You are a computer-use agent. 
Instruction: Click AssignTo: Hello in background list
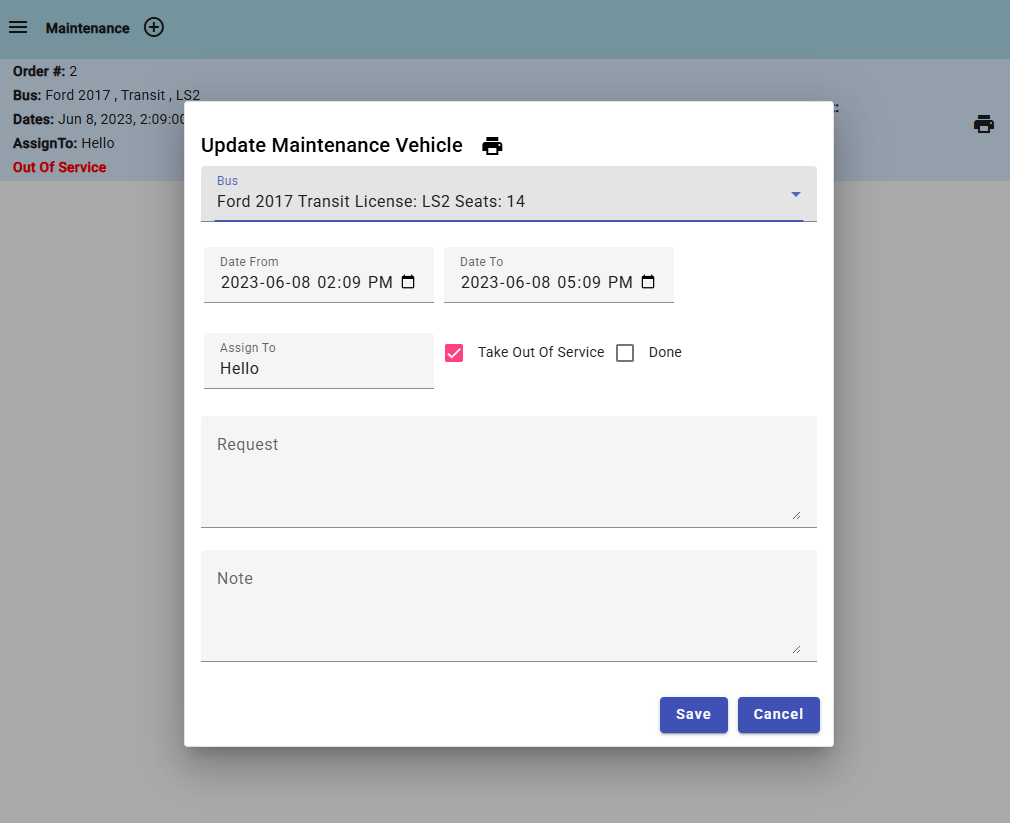tap(64, 143)
